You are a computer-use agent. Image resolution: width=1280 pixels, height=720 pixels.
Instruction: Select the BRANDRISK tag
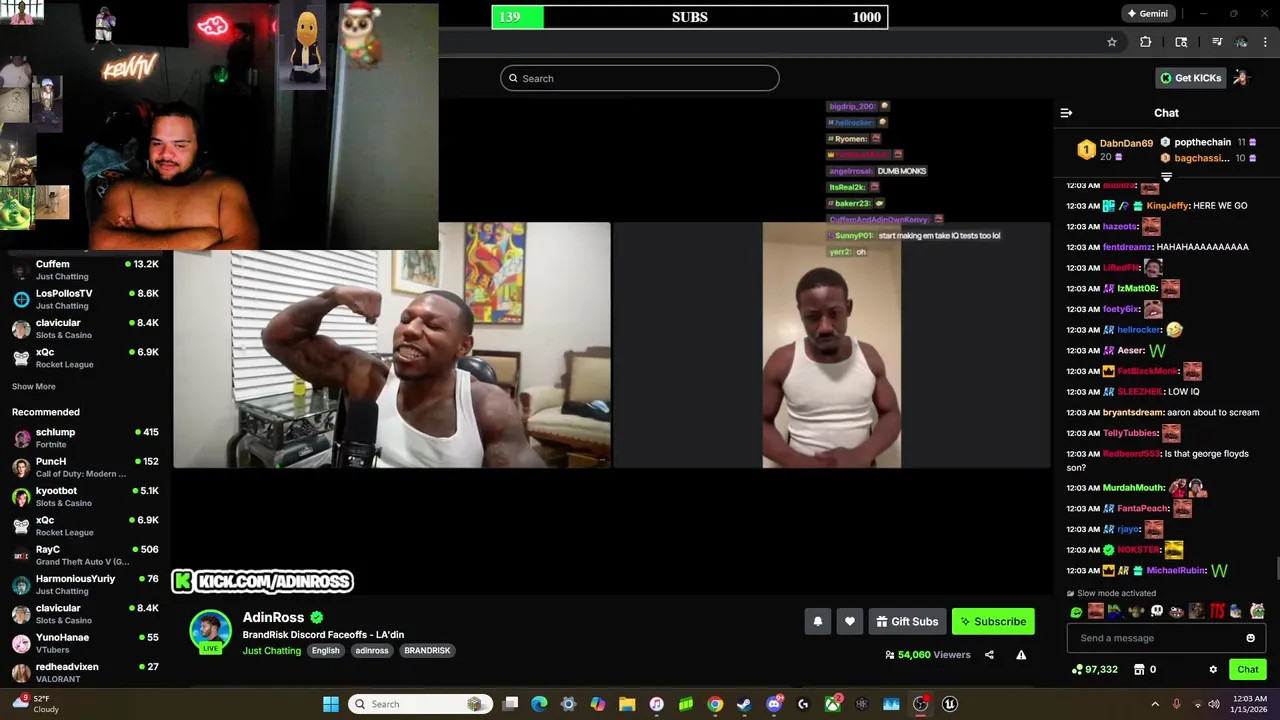427,650
